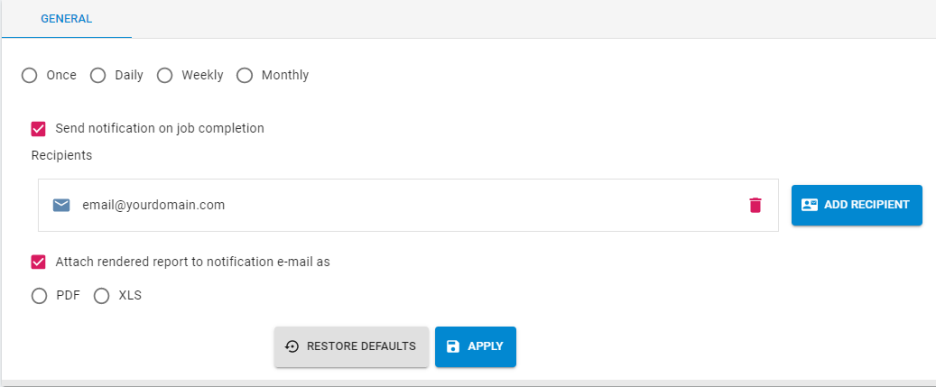Click the email@yourdomain.com recipient entry
This screenshot has height=387, width=936.
pos(408,205)
